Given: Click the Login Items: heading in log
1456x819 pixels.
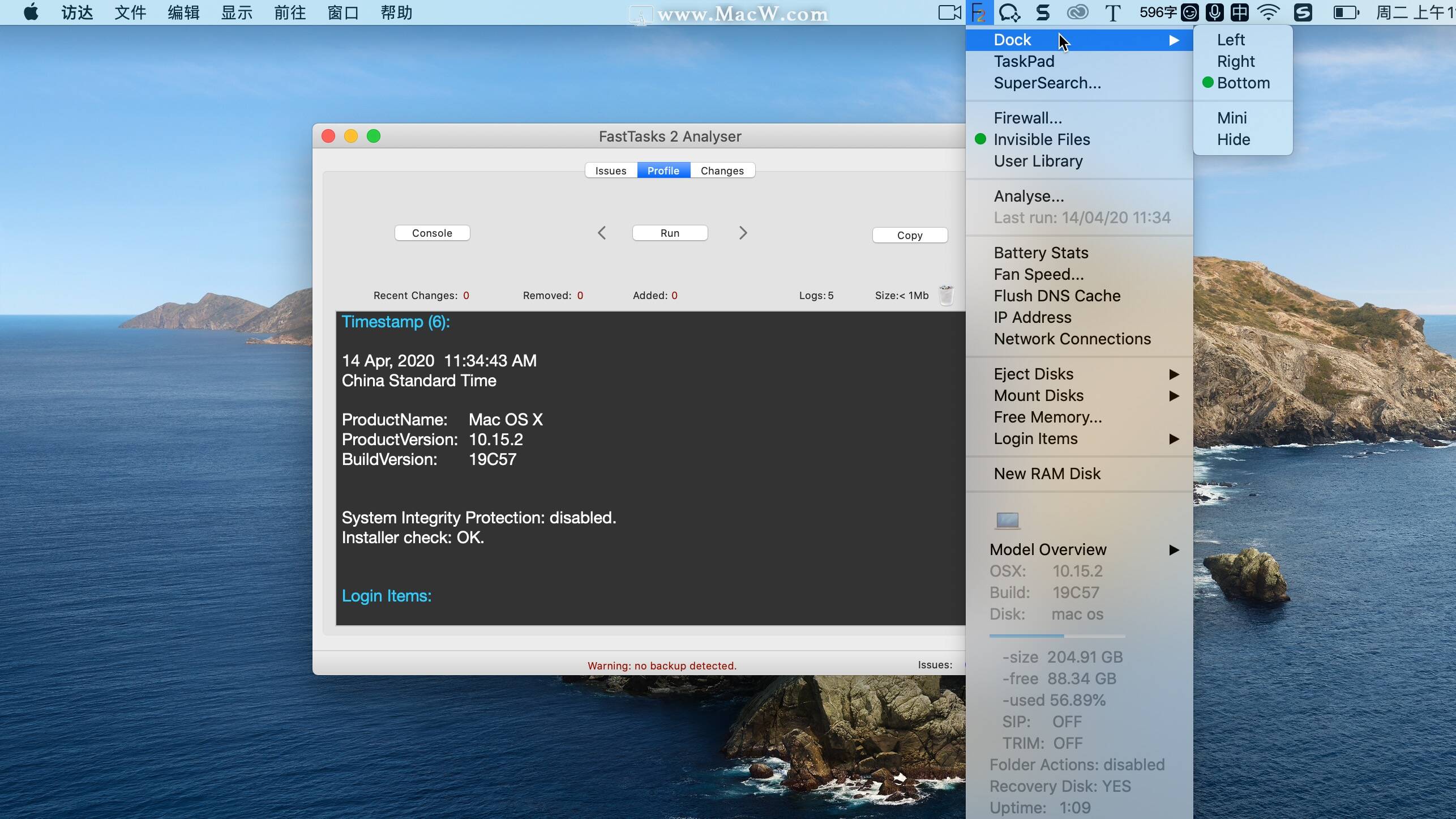Looking at the screenshot, I should coord(387,596).
